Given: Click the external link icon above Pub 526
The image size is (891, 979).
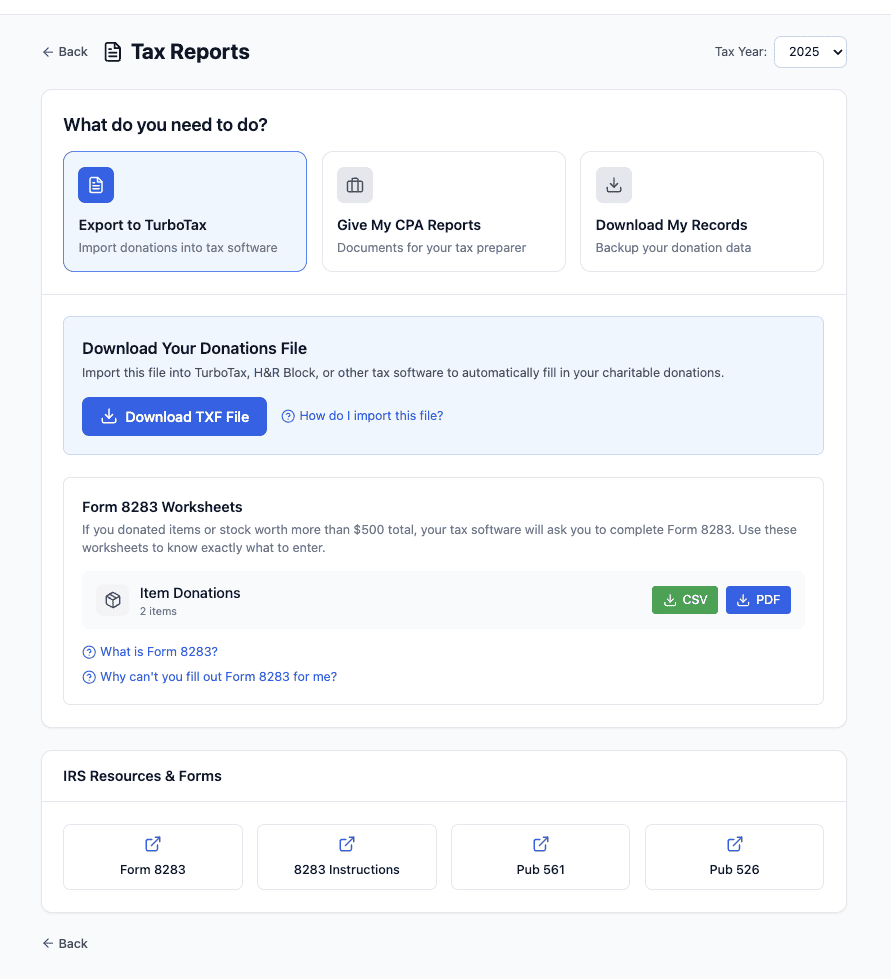Looking at the screenshot, I should (x=734, y=844).
